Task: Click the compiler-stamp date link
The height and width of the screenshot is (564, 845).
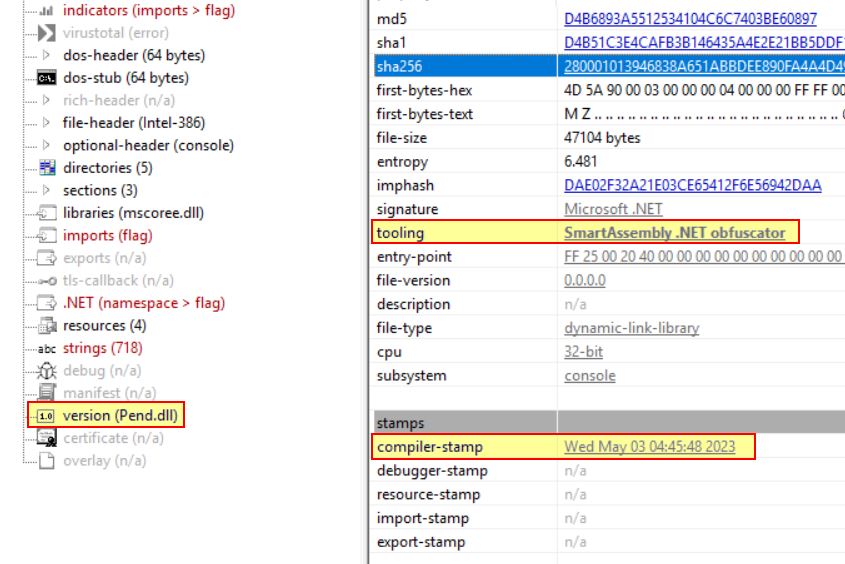Action: click(x=649, y=447)
